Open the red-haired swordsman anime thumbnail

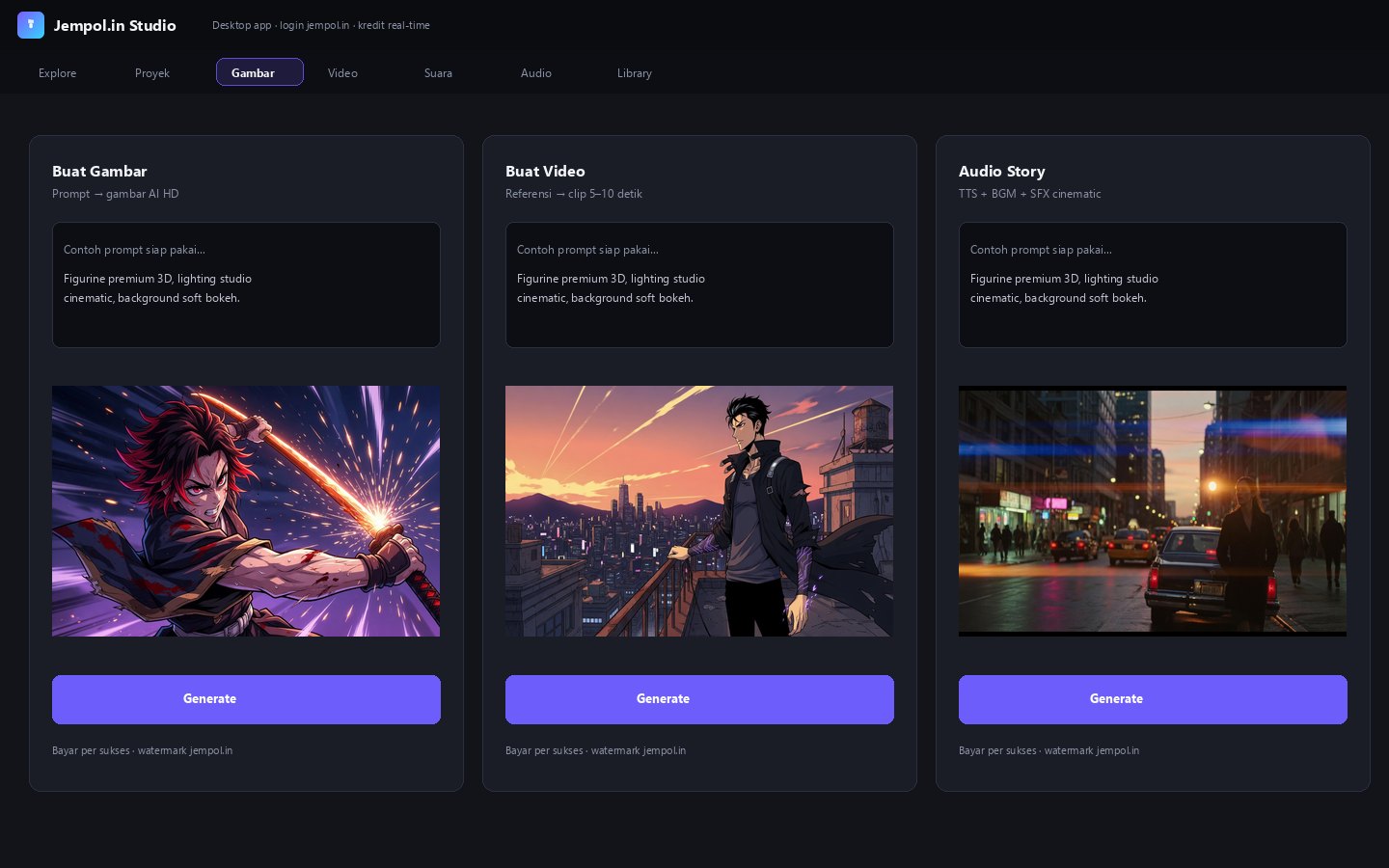(246, 511)
